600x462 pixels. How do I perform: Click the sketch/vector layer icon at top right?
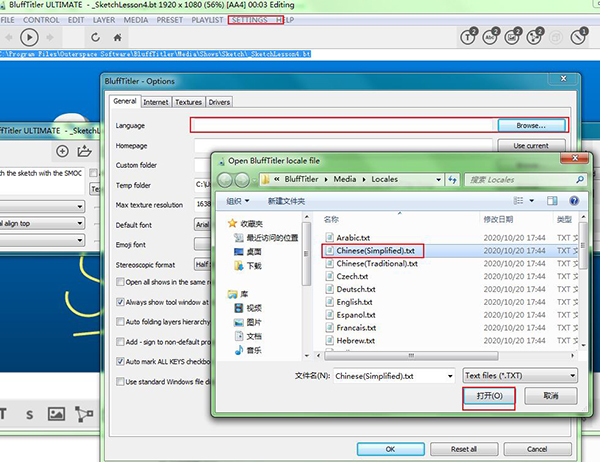[x=535, y=37]
